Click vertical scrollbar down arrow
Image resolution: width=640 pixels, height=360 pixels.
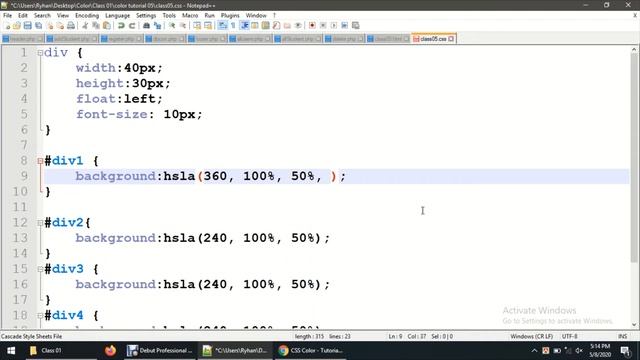[x=634, y=325]
